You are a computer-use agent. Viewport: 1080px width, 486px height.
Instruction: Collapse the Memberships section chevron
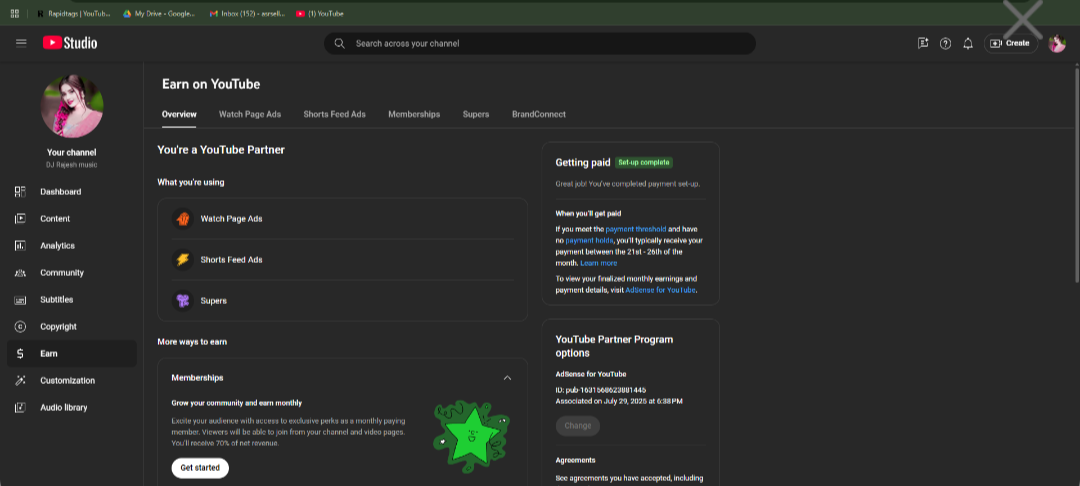507,377
